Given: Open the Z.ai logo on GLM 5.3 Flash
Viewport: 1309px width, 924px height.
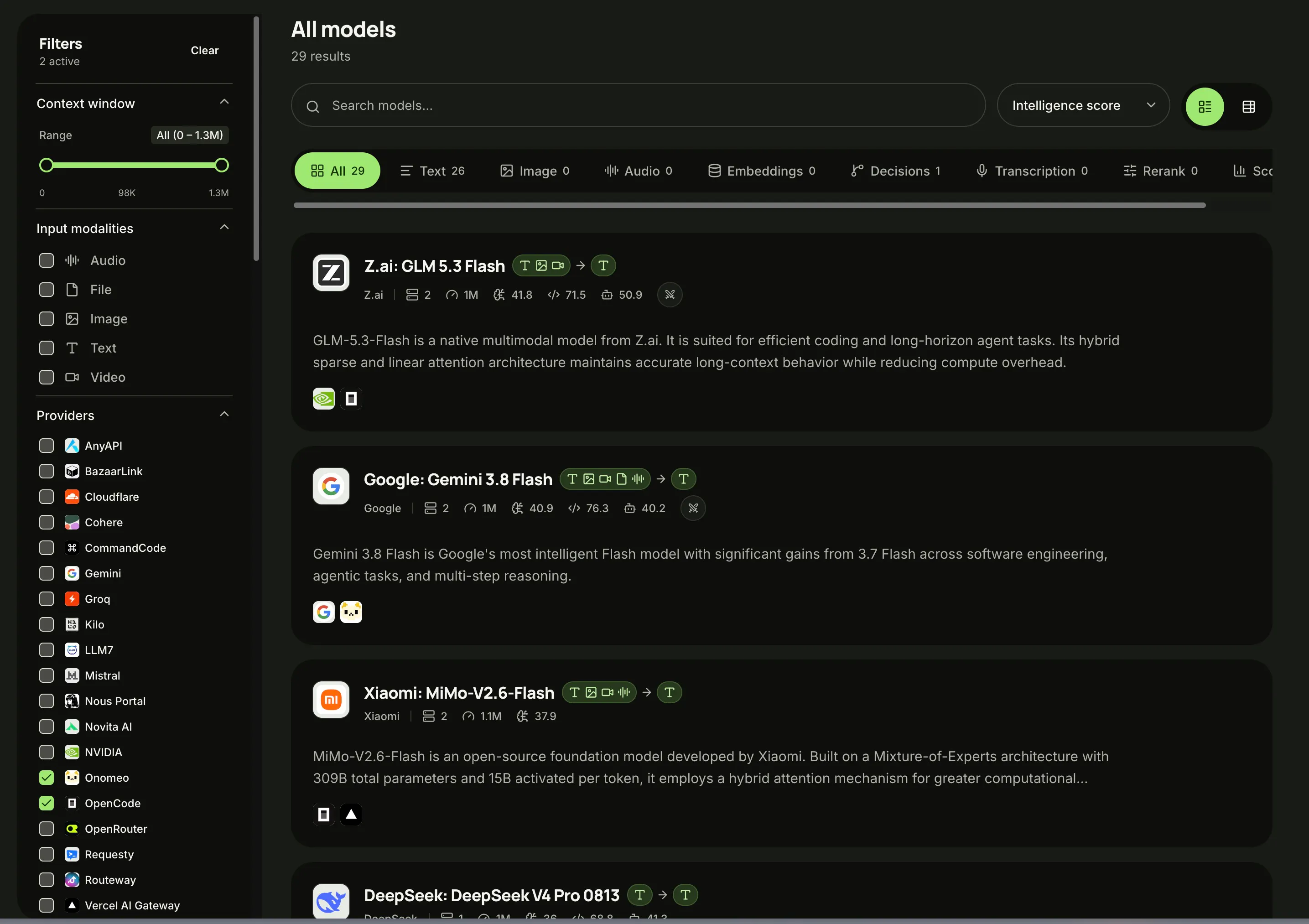Looking at the screenshot, I should coord(331,272).
